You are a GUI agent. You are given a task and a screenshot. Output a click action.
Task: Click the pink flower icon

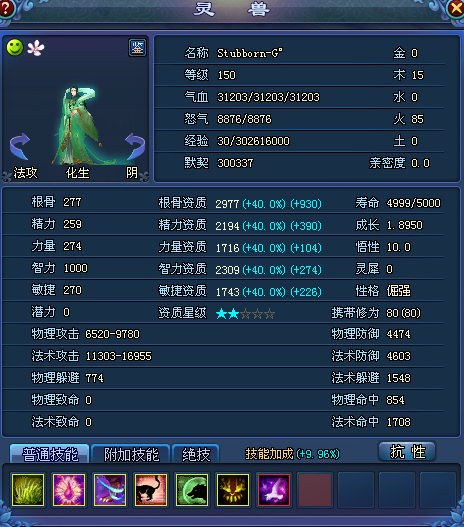(36, 48)
